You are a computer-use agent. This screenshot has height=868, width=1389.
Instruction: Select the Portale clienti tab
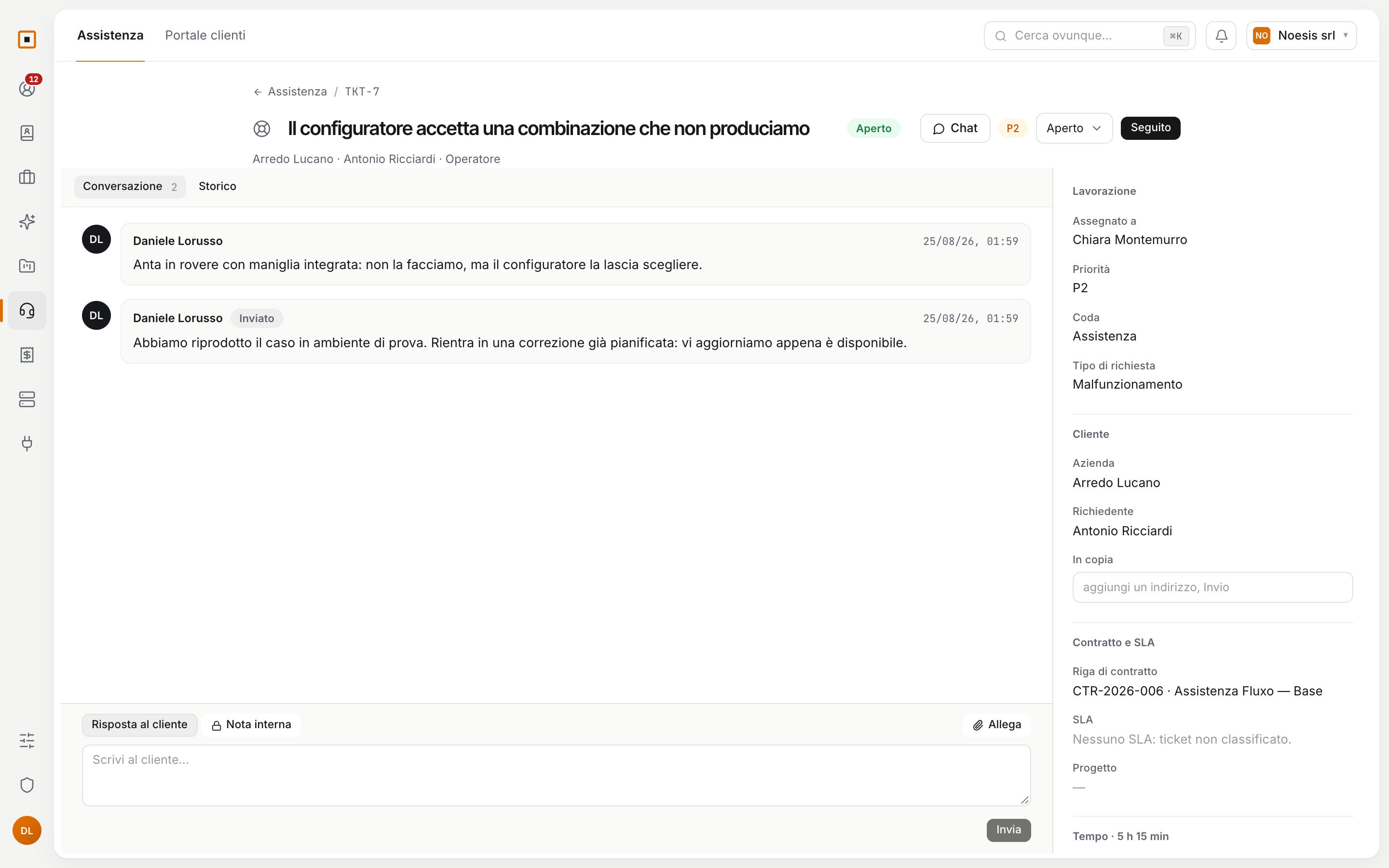pos(205,35)
